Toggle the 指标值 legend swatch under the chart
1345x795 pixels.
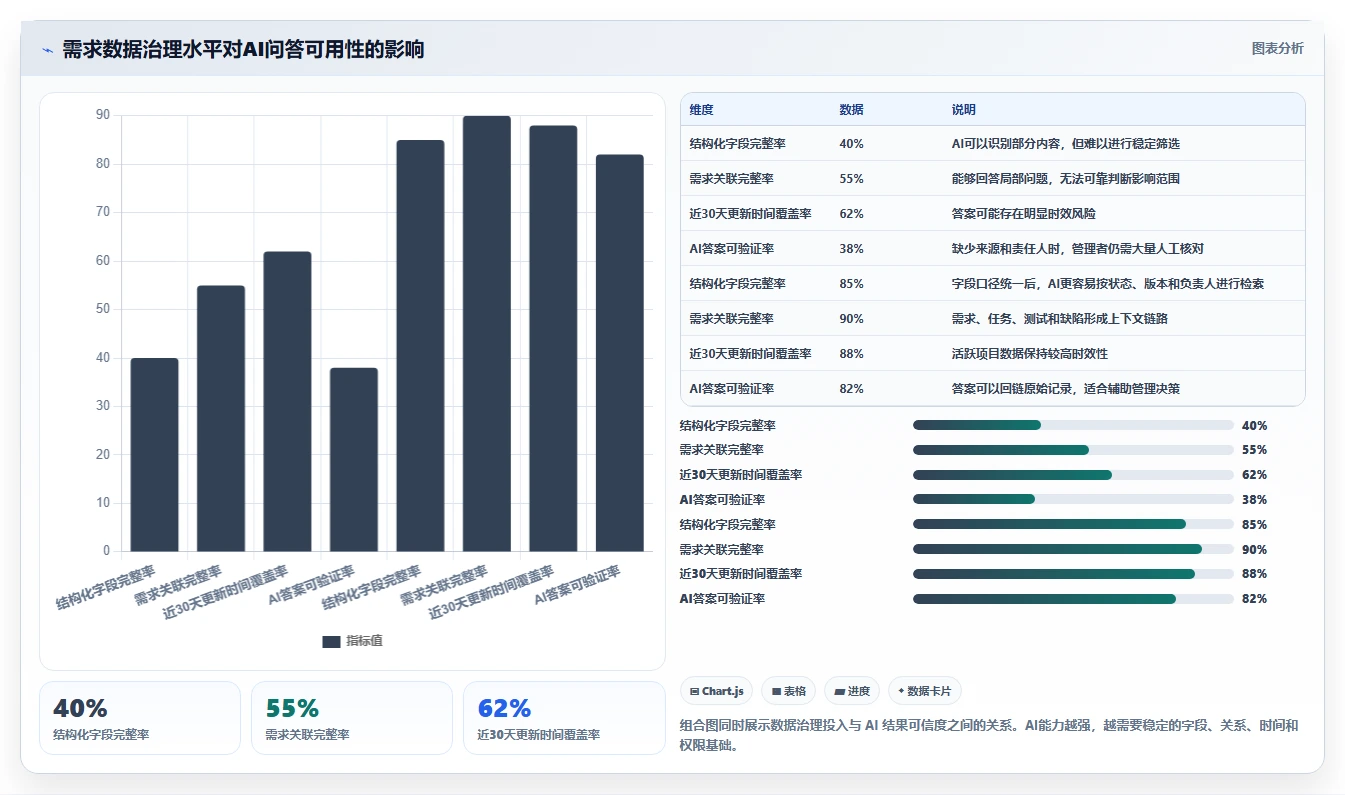point(331,642)
